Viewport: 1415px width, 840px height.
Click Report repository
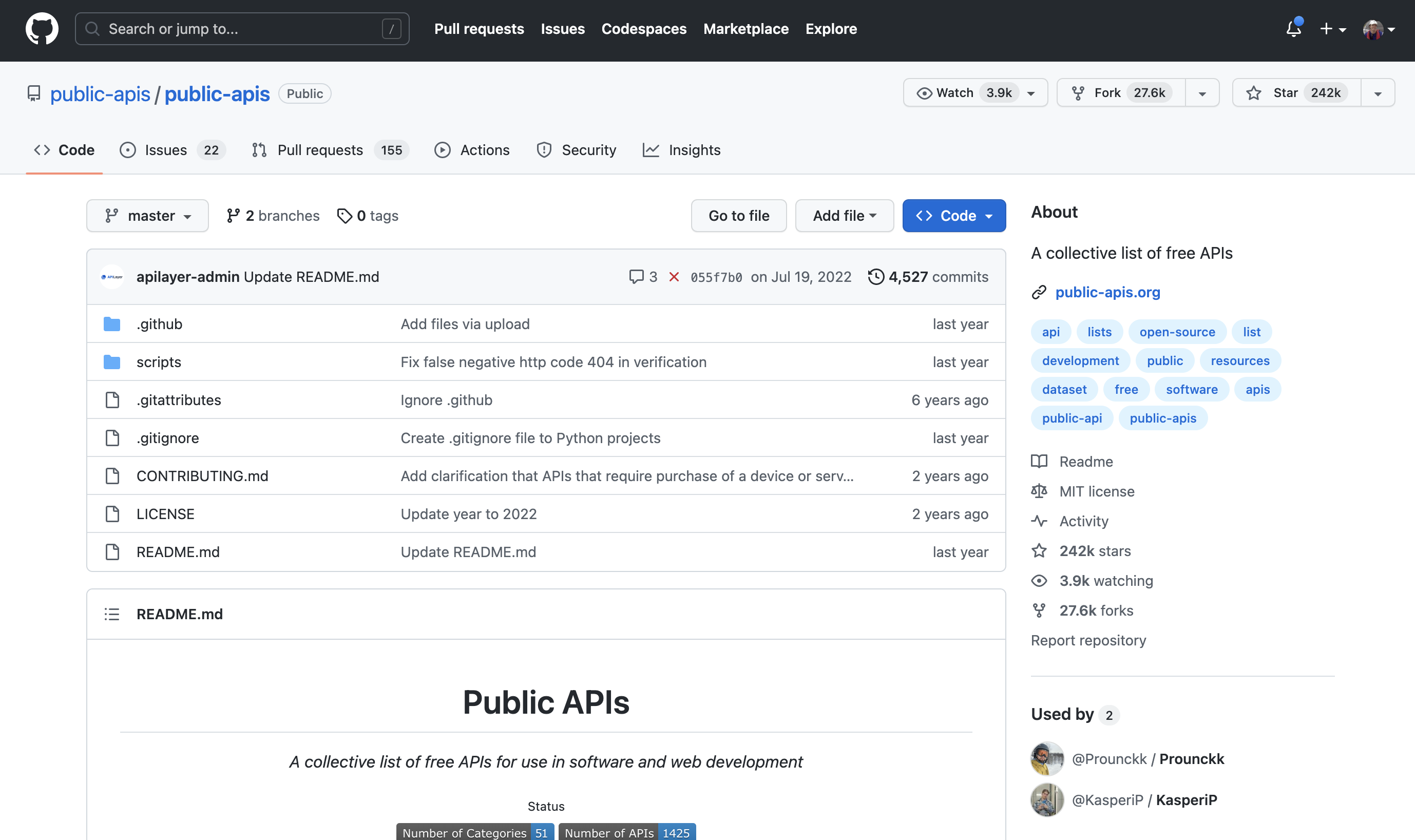click(x=1088, y=640)
